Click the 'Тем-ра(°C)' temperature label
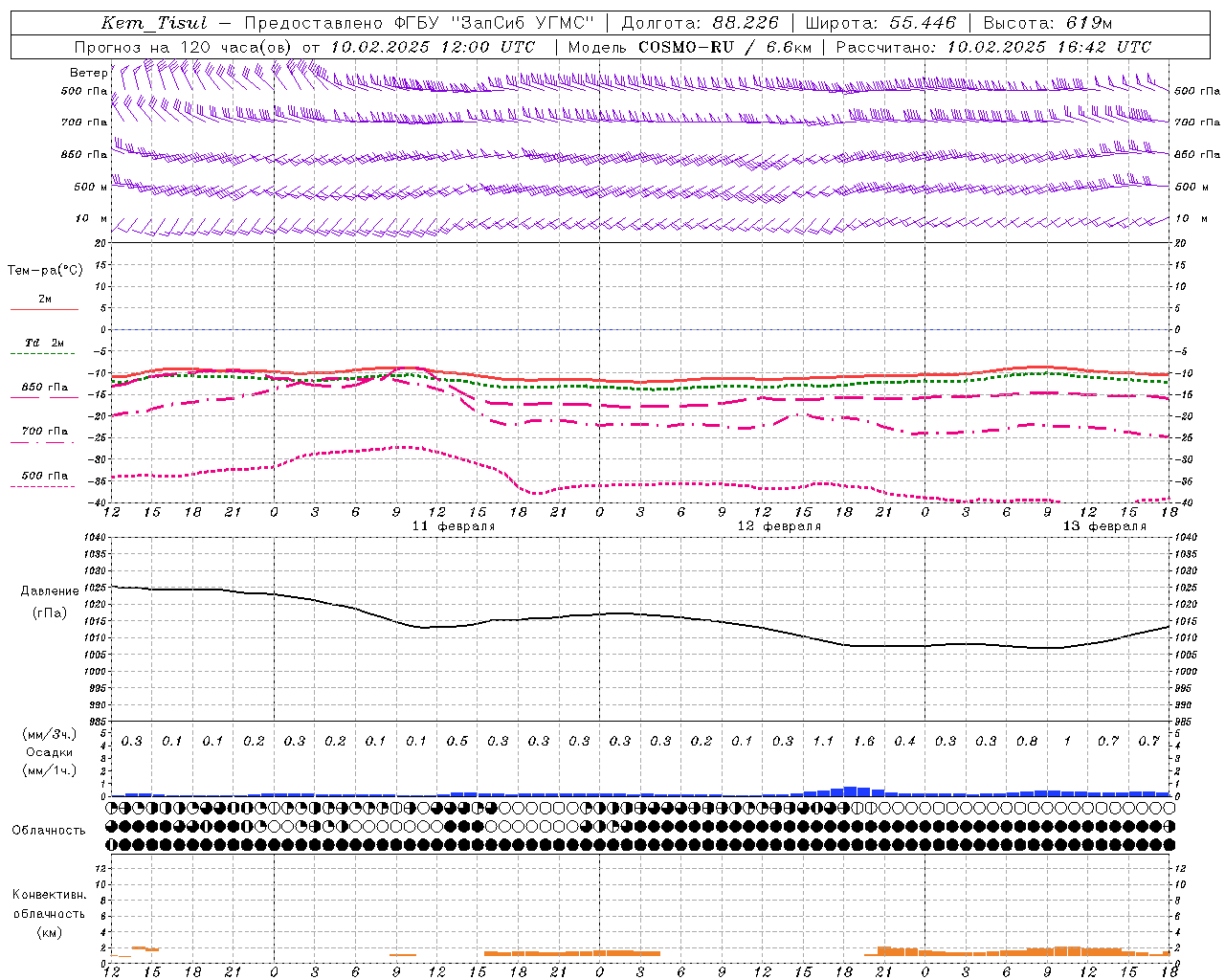 46,271
